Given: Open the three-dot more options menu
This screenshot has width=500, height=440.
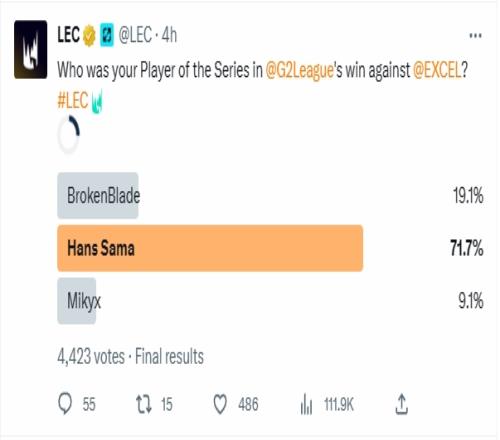Looking at the screenshot, I should click(x=475, y=35).
